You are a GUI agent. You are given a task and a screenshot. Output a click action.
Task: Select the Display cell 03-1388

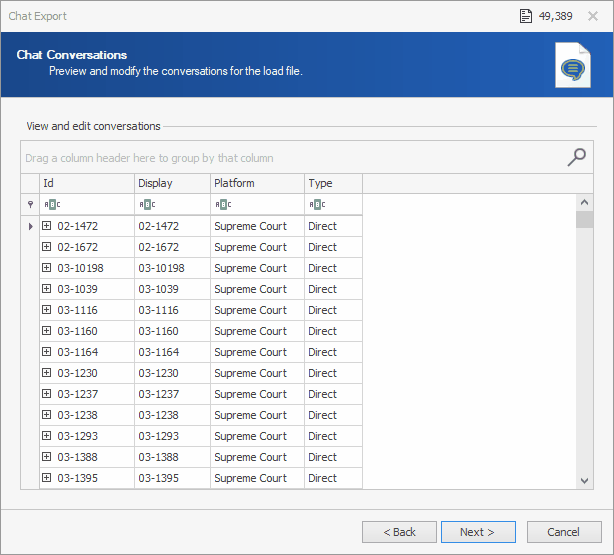172,457
